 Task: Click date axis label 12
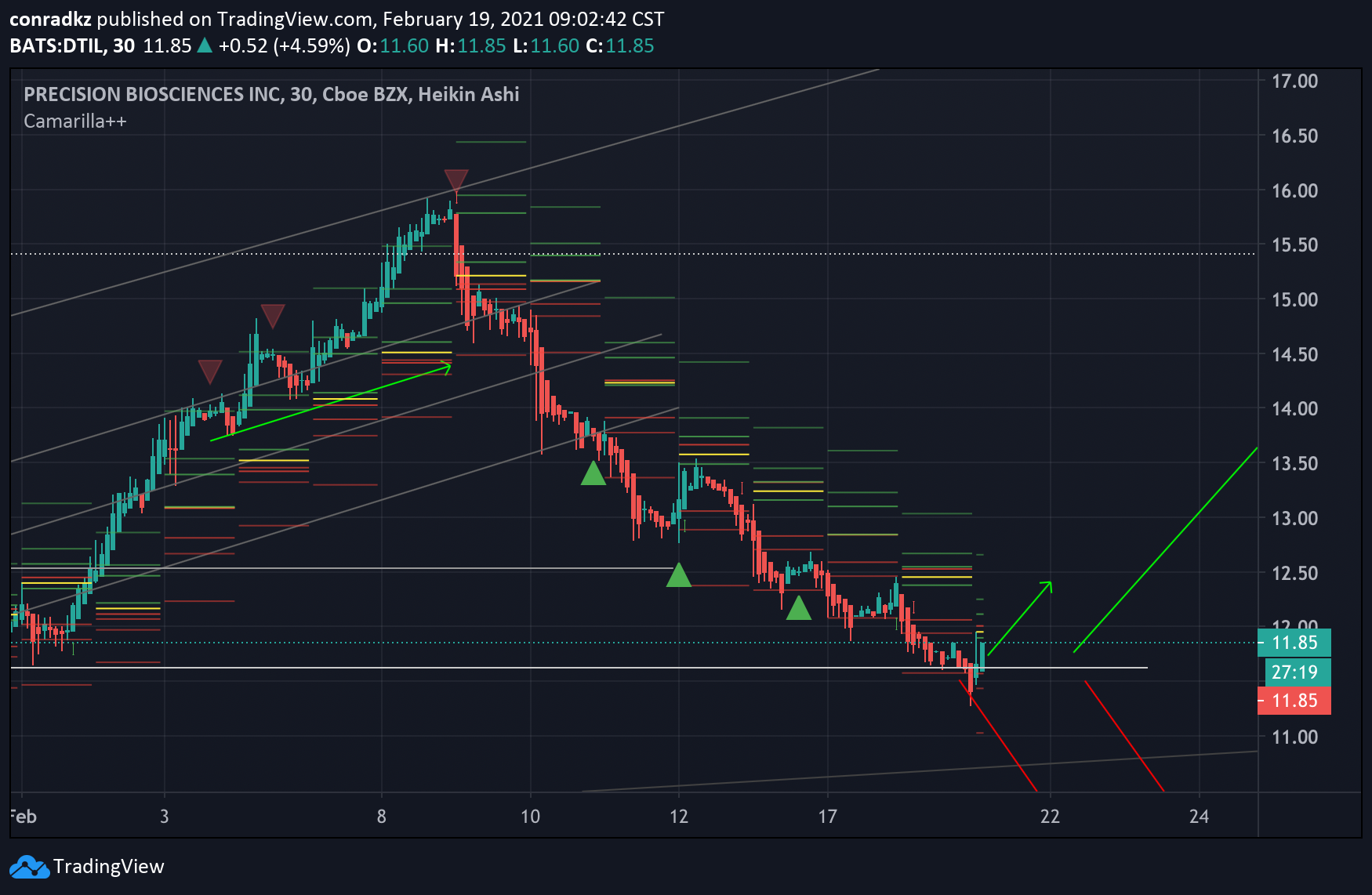click(679, 817)
